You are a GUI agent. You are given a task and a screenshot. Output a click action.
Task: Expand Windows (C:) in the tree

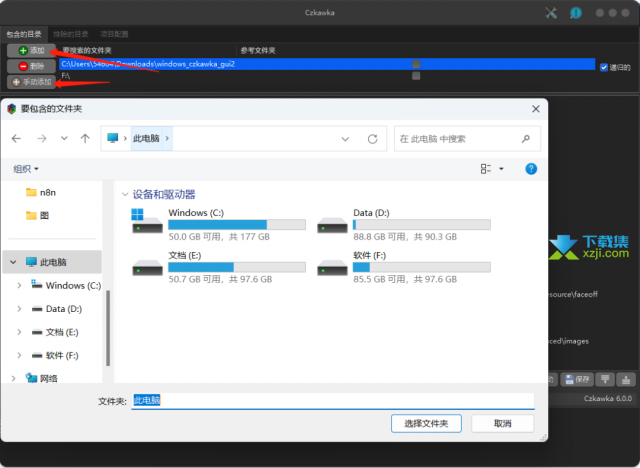[x=19, y=286]
